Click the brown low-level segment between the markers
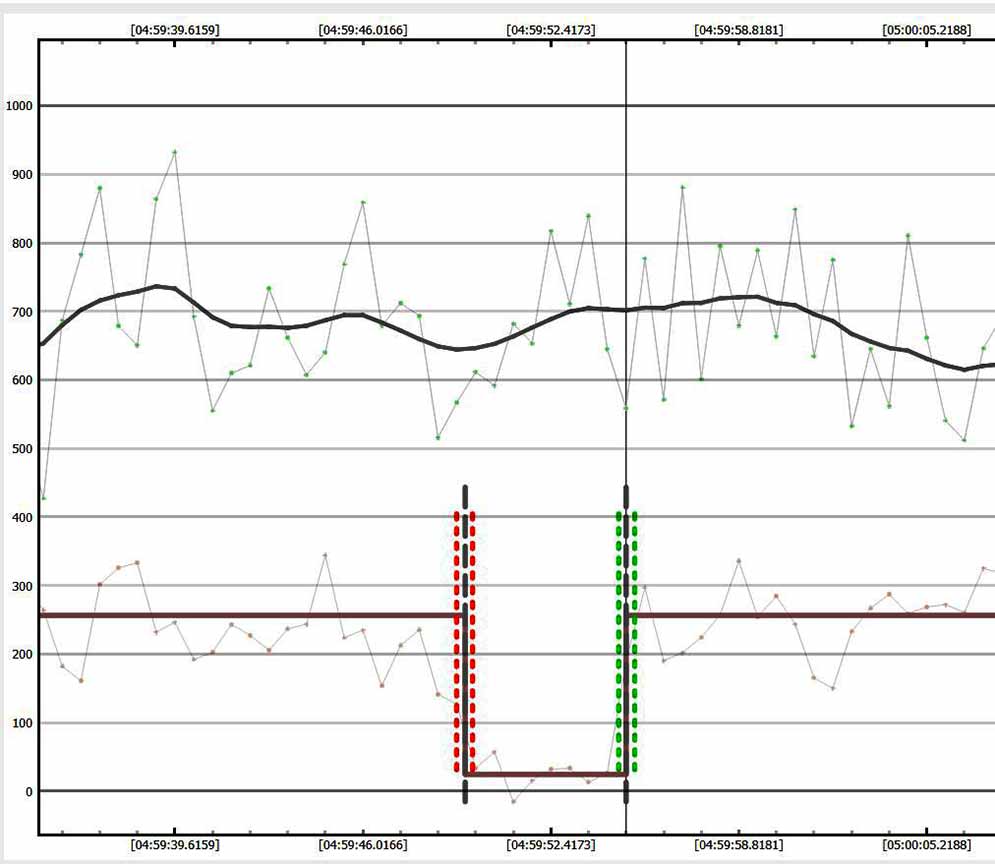 546,774
